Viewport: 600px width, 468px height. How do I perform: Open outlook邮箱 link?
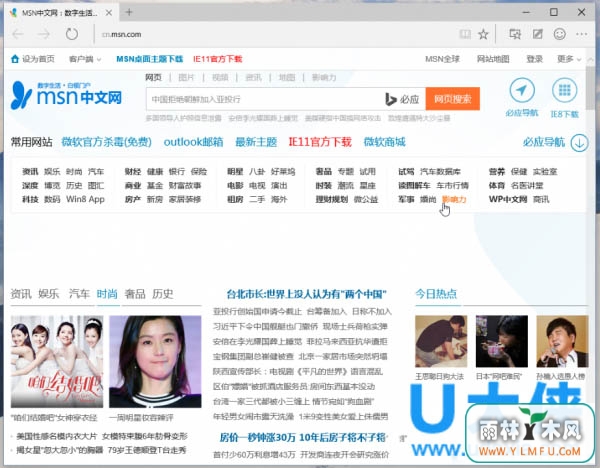[x=193, y=142]
